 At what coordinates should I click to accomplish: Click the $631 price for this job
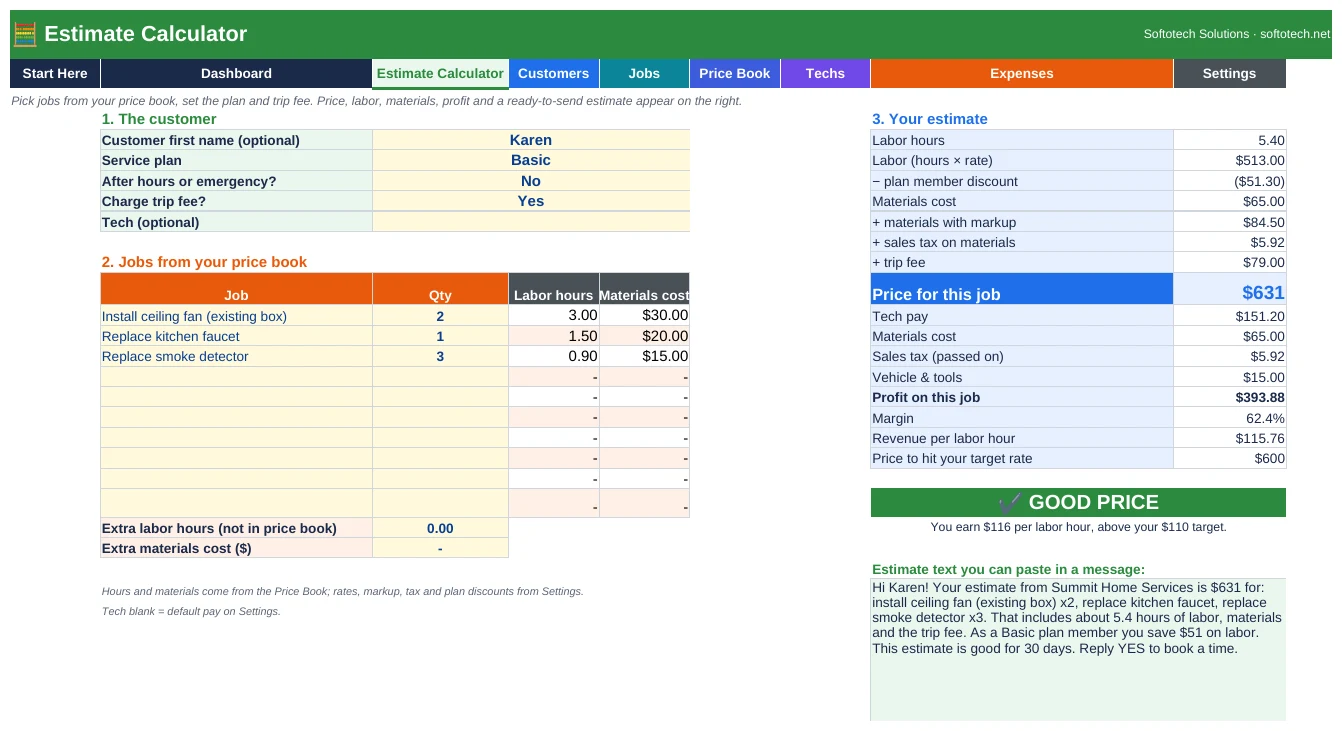(x=1230, y=289)
